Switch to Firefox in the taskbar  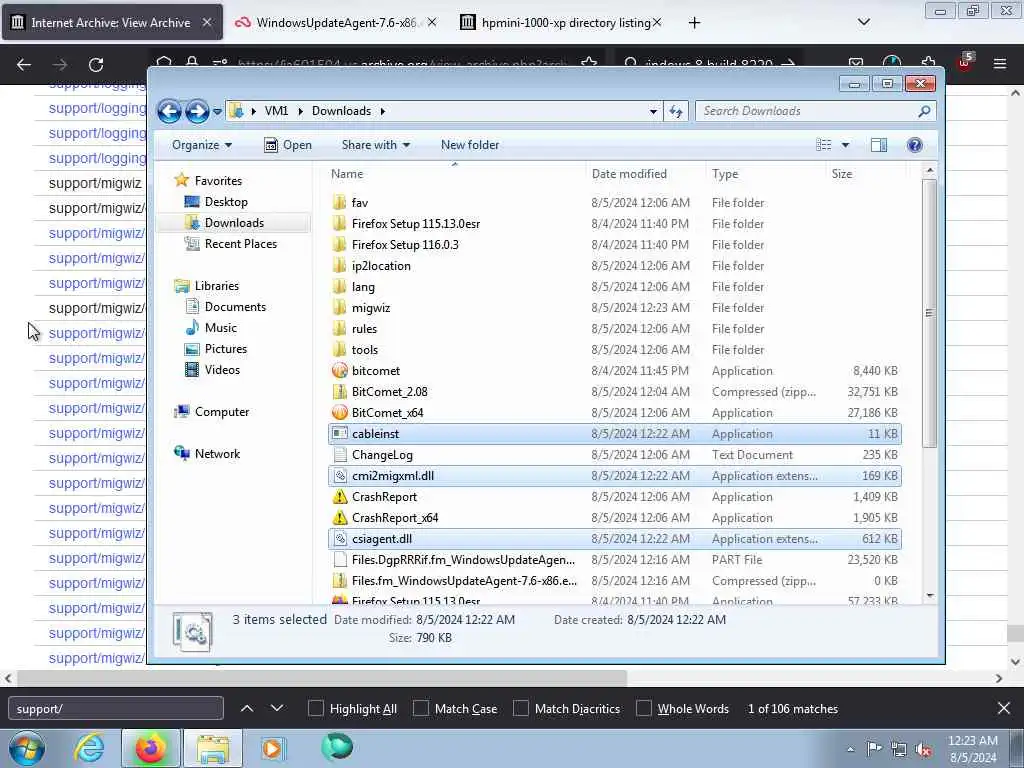(150, 748)
